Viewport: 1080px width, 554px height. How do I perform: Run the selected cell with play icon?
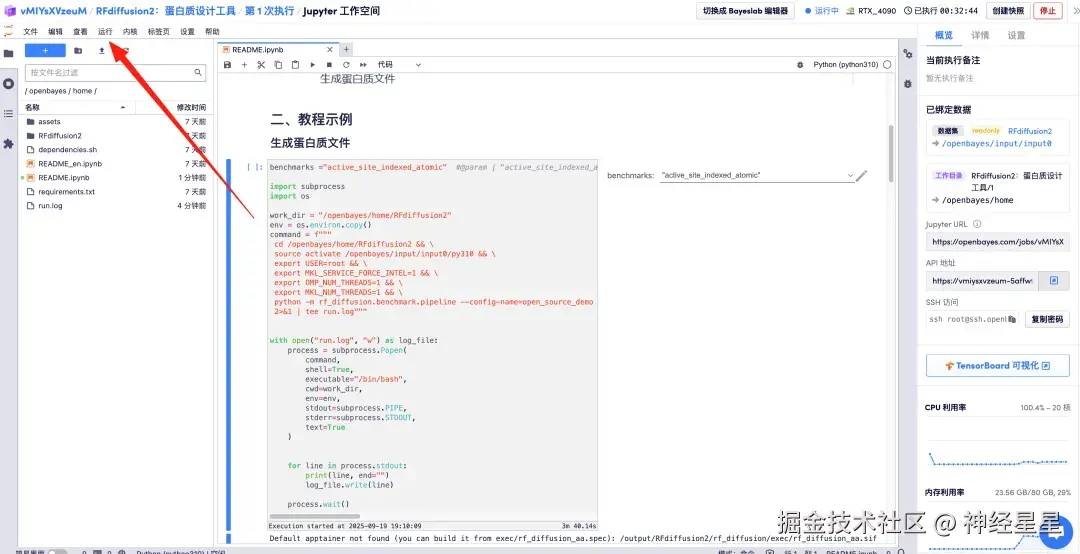coord(312,65)
